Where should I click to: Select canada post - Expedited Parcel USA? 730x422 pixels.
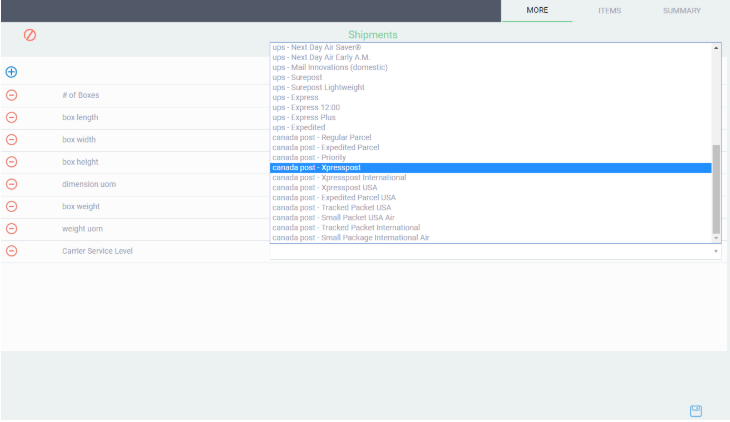[491, 197]
